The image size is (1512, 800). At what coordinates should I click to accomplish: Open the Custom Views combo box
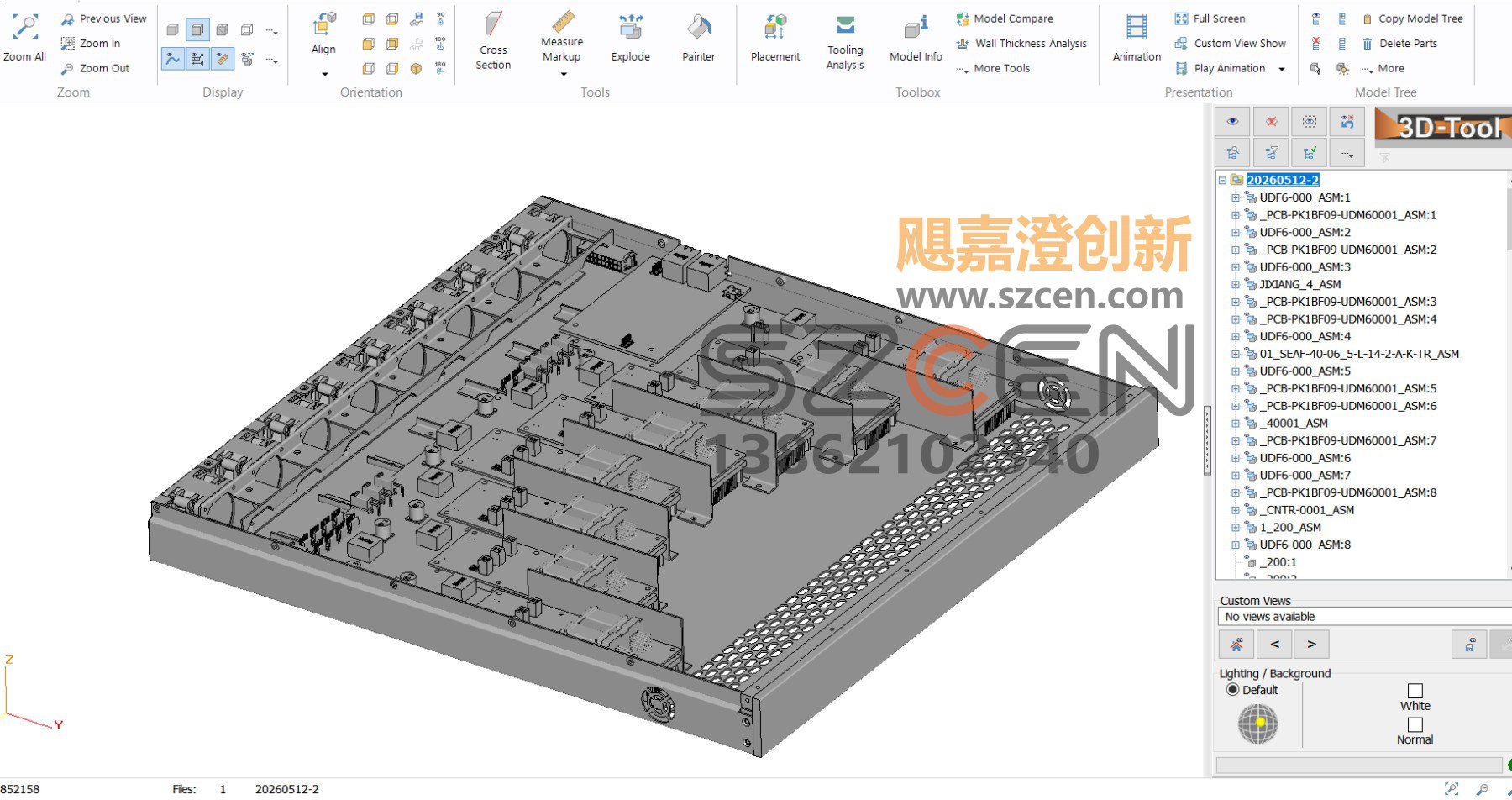(x=1364, y=617)
